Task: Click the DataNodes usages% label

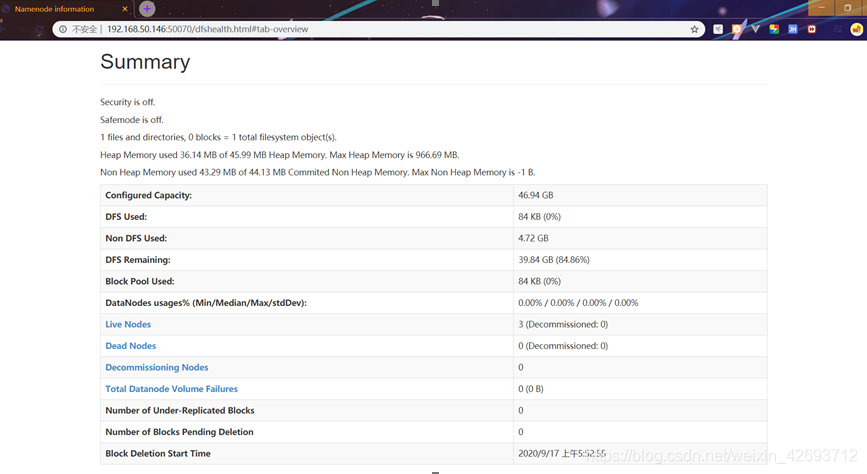Action: click(x=206, y=303)
